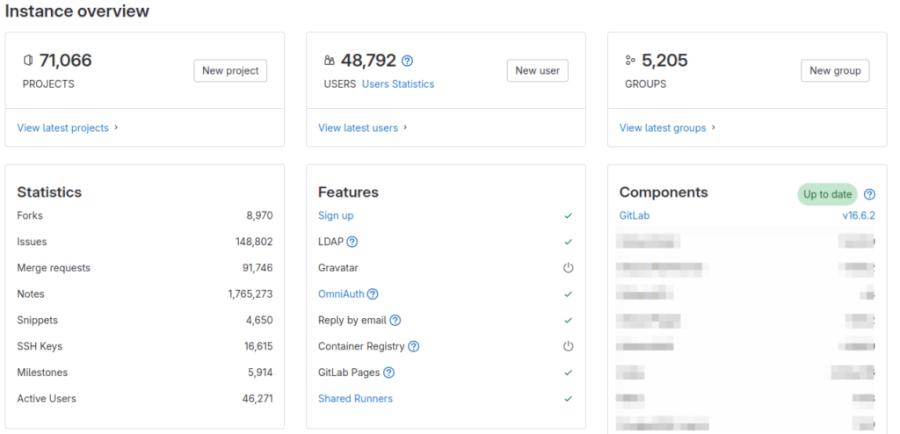Select the Snippets count 4,650
This screenshot has width=900, height=434.
point(259,320)
